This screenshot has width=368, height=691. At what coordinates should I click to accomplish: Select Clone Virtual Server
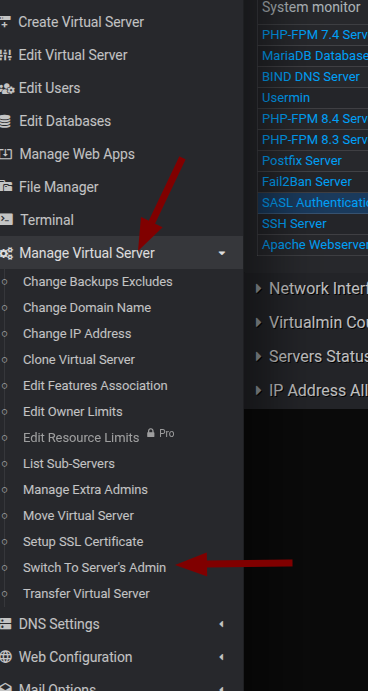coord(79,360)
